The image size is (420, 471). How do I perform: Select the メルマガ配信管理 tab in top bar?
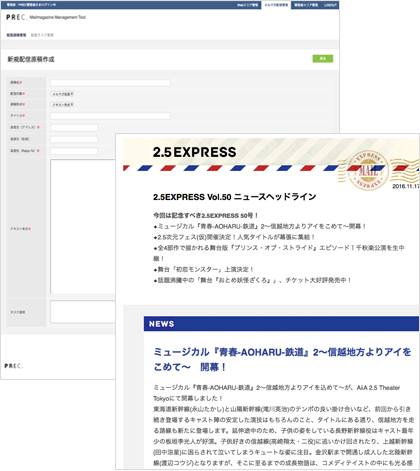coord(276,5)
